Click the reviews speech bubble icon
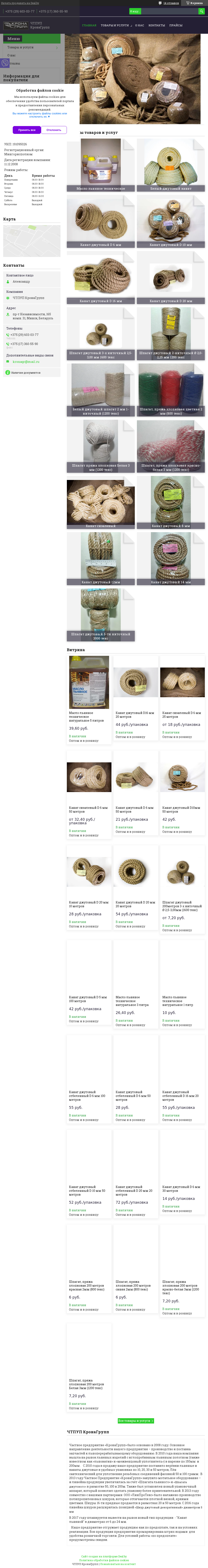This screenshot has height=1568, width=208. [x=160, y=3]
